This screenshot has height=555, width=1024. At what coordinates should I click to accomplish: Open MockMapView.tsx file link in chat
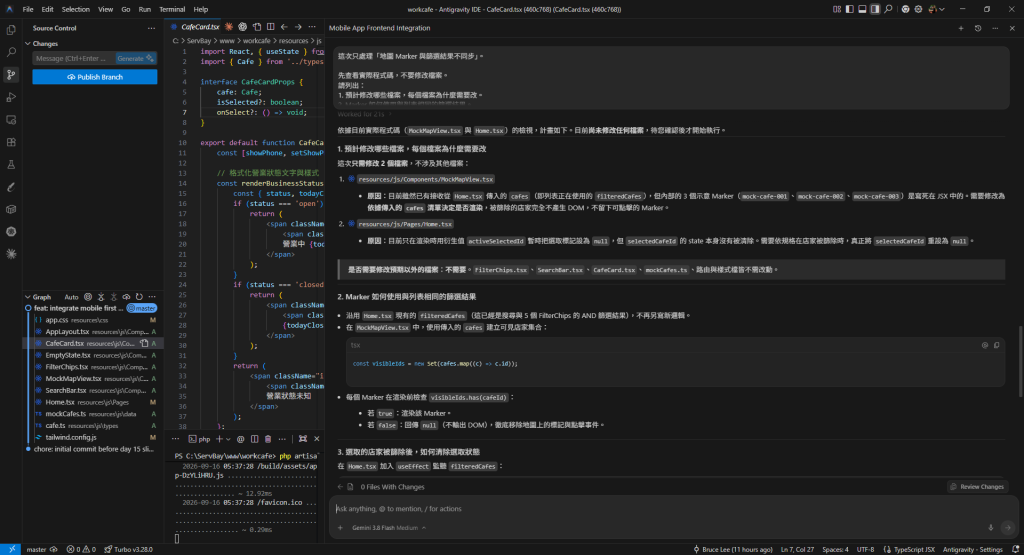coord(426,179)
